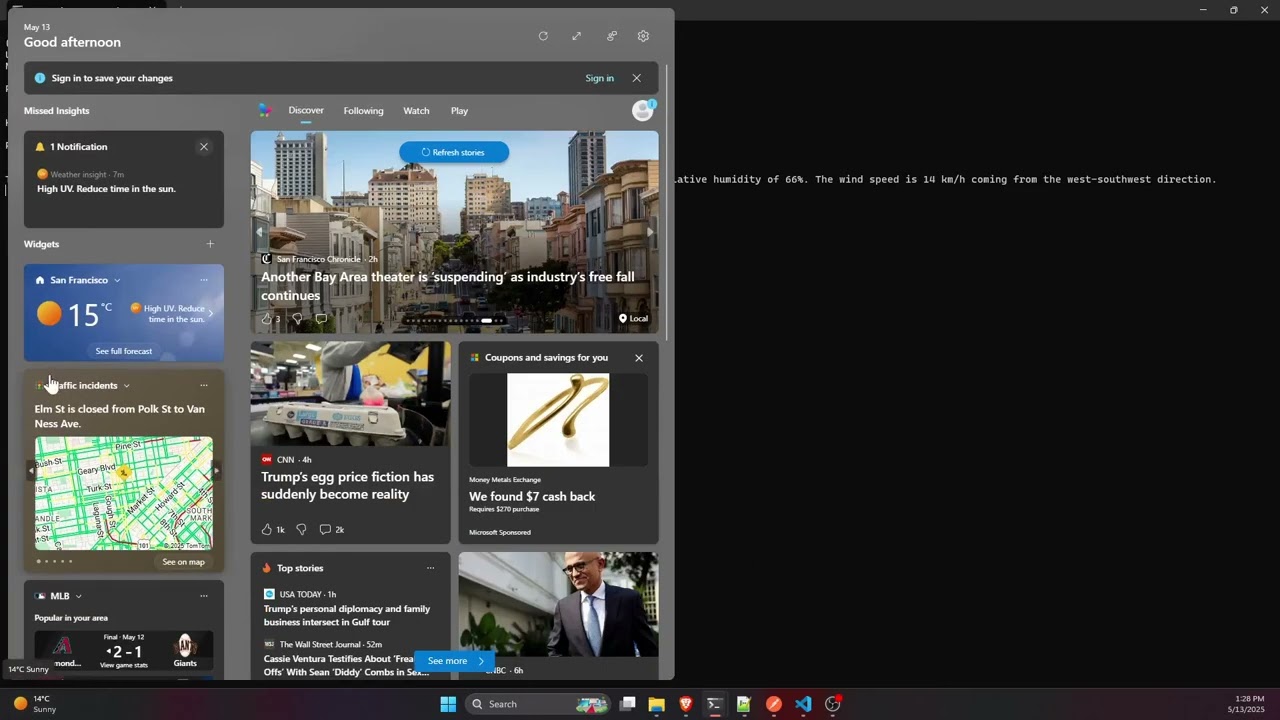Expand the MLB league dropdown

(x=78, y=596)
